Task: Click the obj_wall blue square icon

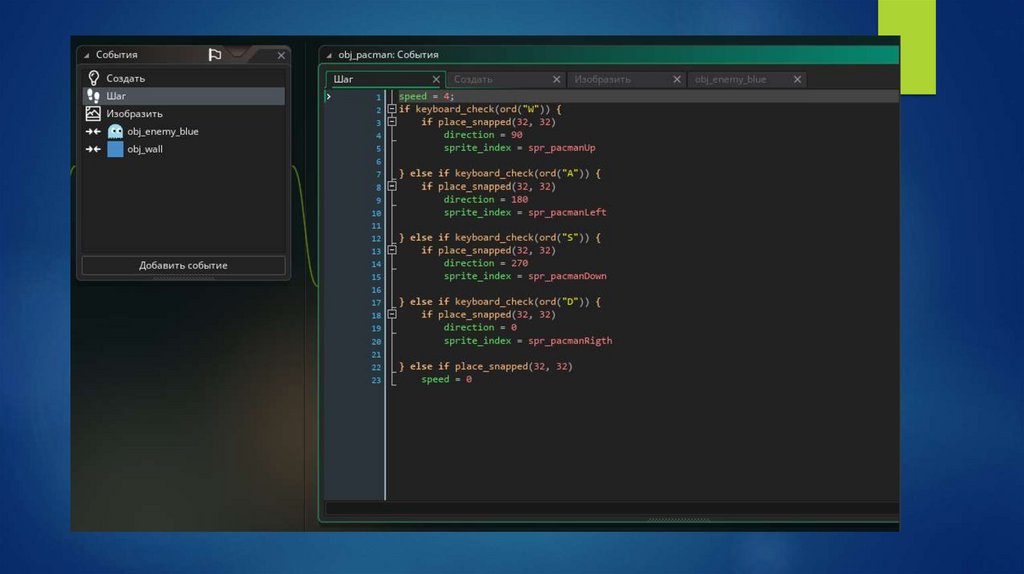Action: pyautogui.click(x=116, y=149)
